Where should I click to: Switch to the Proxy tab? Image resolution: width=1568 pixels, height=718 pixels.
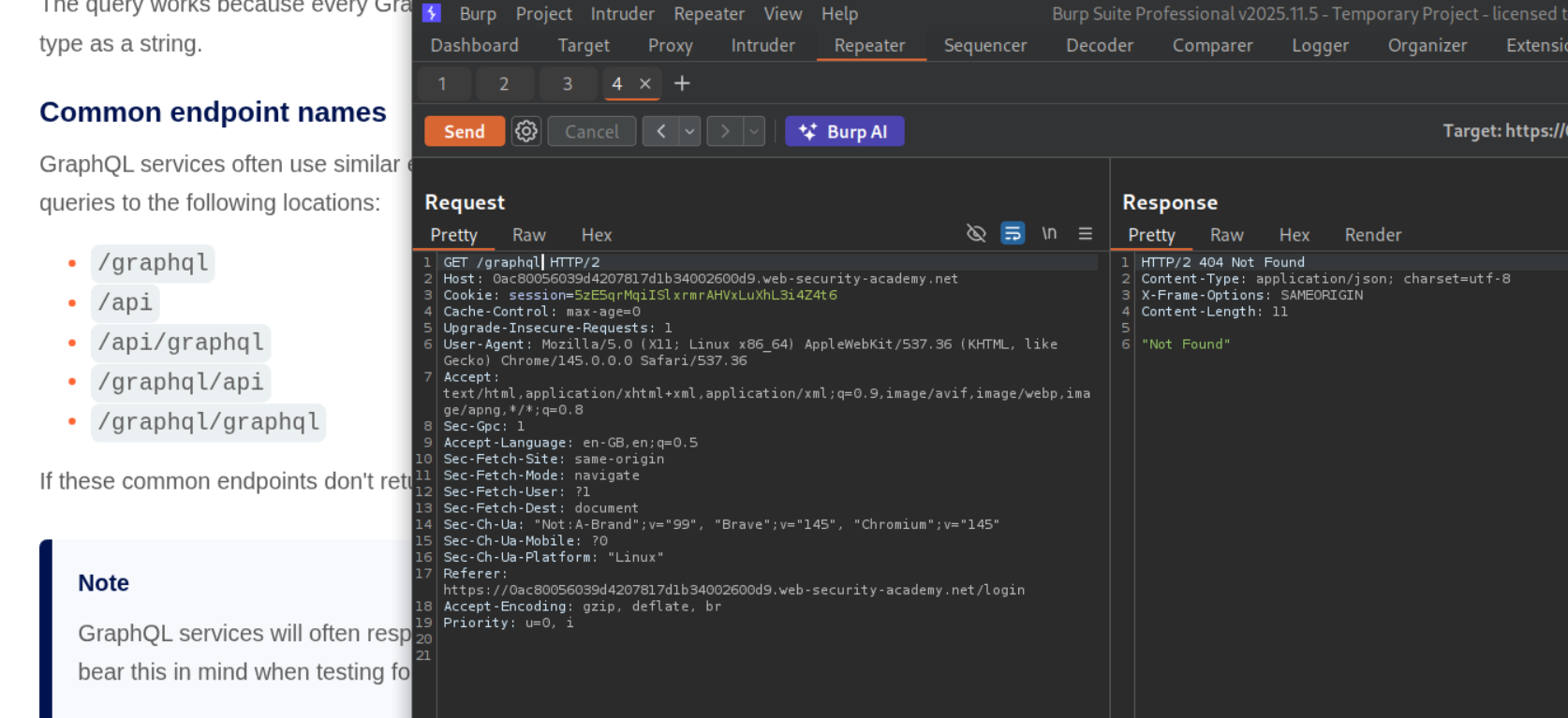[x=670, y=45]
